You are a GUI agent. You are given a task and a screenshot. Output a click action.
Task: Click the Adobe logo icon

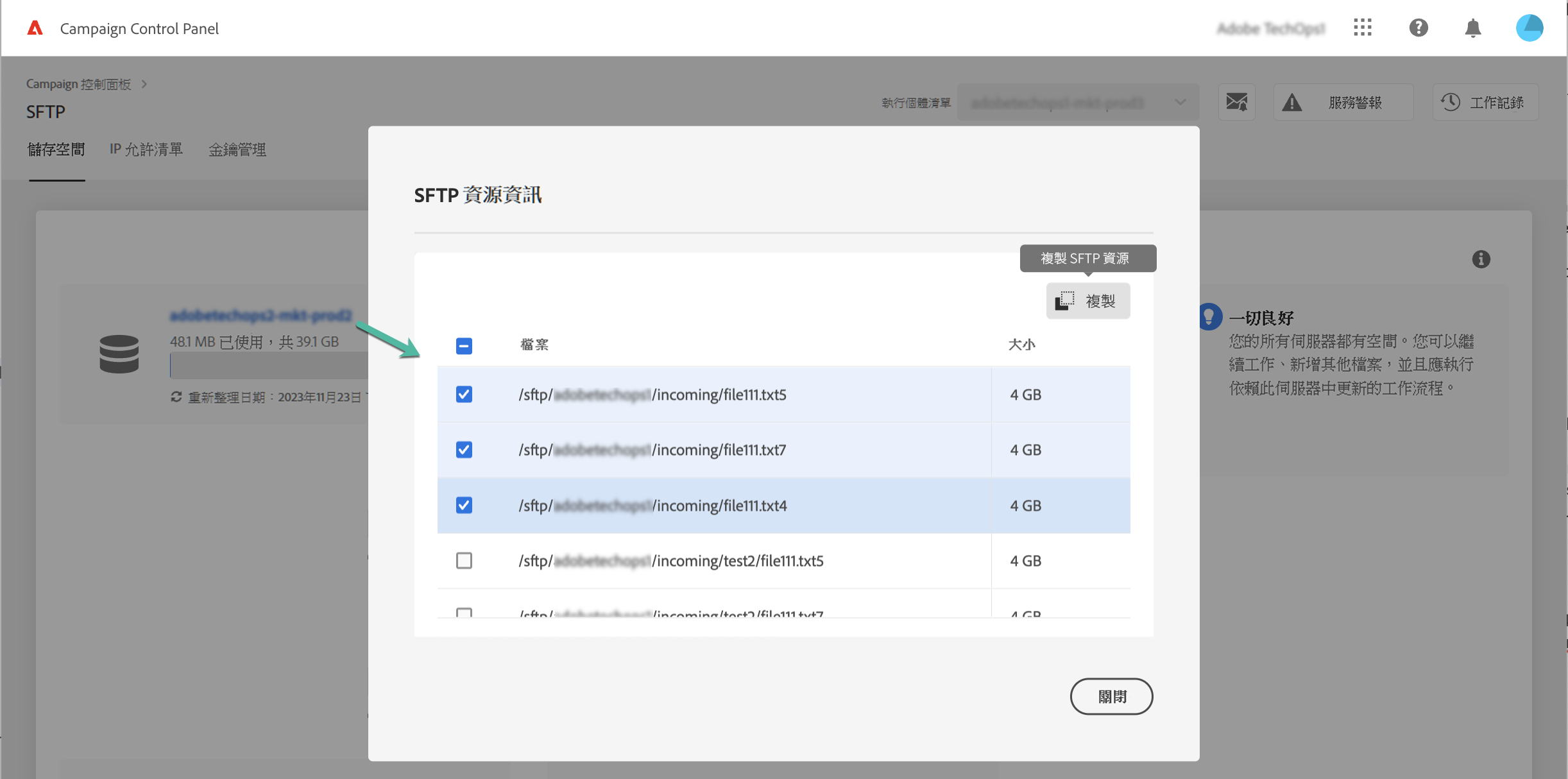point(35,28)
